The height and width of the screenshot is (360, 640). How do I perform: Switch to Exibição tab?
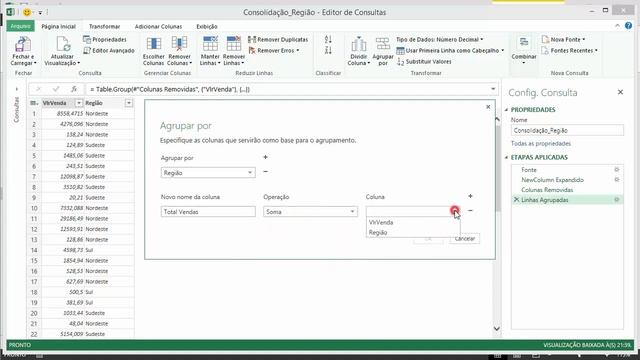pos(207,27)
